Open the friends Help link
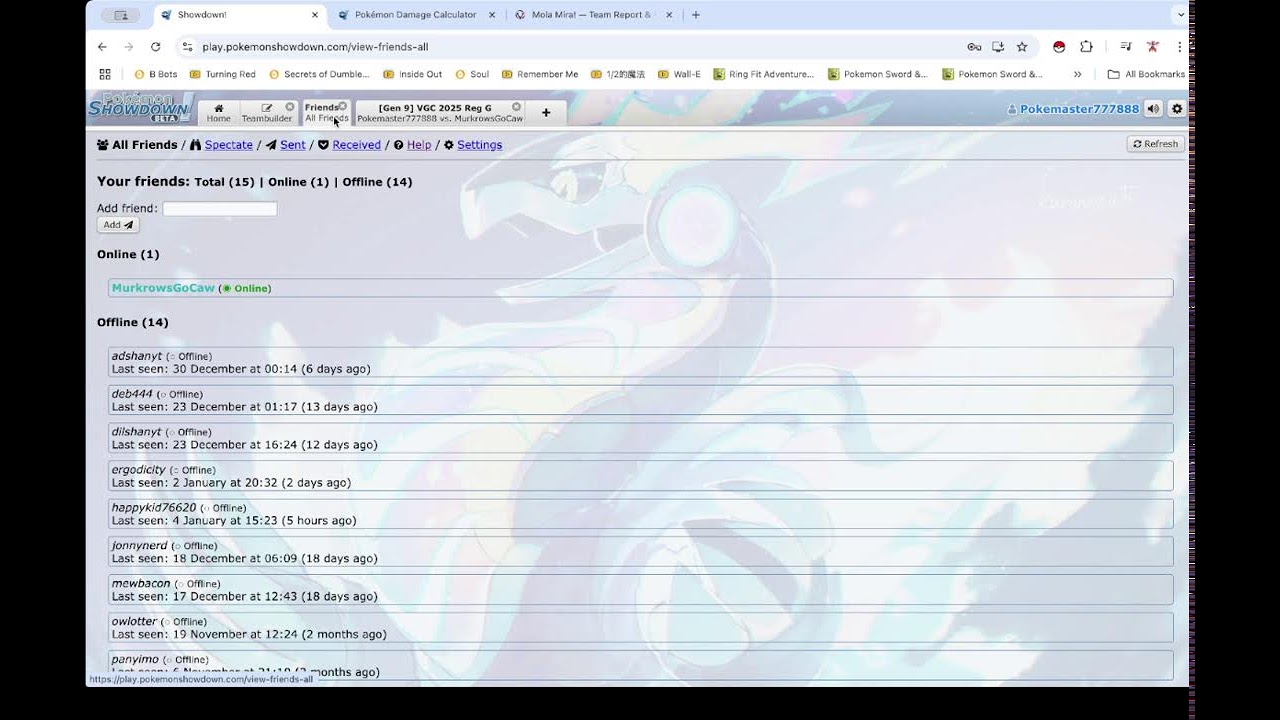Viewport: 1280px width, 720px height. click(419, 145)
